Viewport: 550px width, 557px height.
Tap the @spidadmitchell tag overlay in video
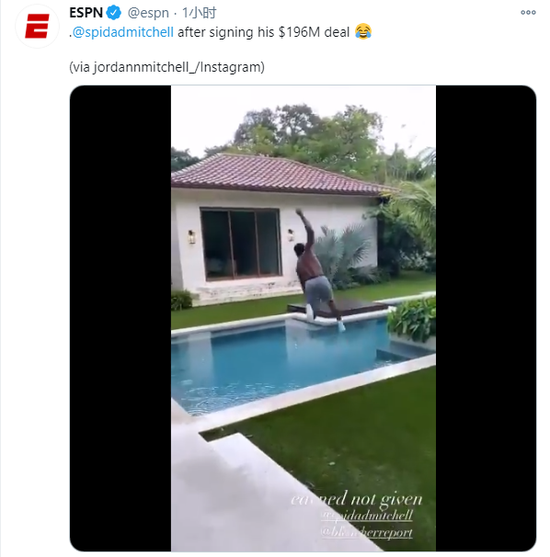(367, 515)
